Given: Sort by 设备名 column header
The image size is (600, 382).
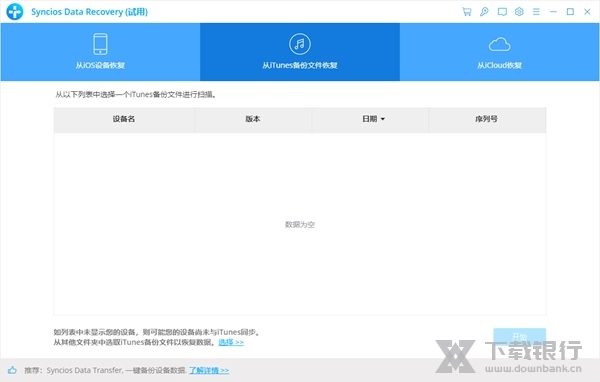Looking at the screenshot, I should (x=124, y=119).
